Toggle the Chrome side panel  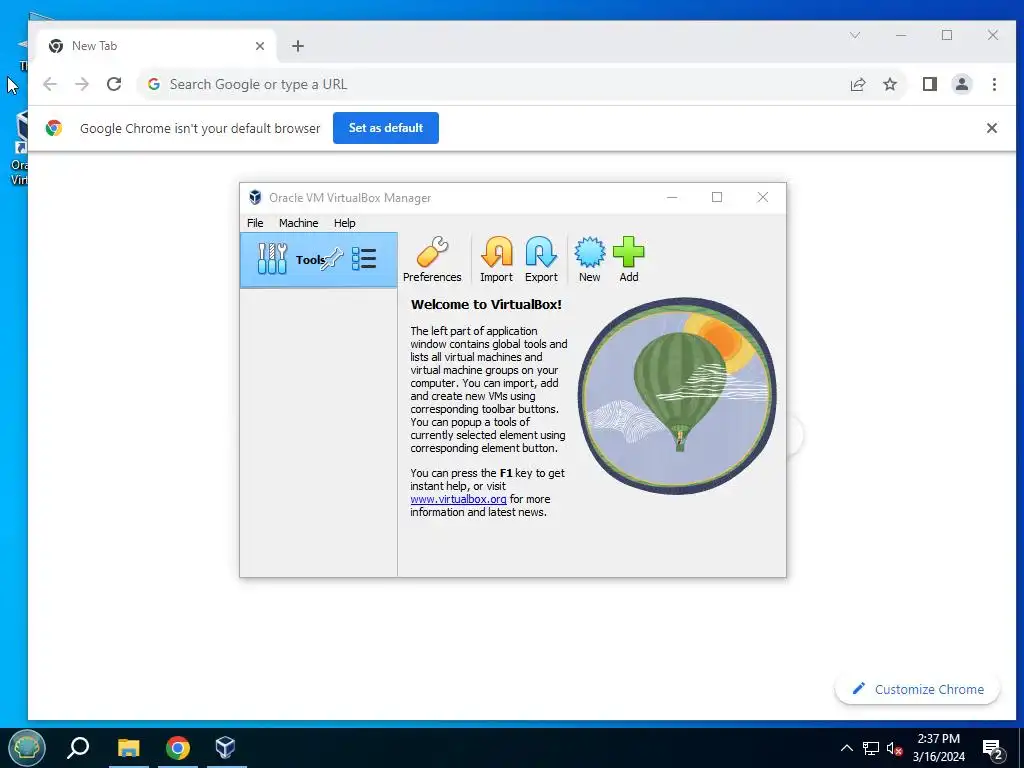929,84
